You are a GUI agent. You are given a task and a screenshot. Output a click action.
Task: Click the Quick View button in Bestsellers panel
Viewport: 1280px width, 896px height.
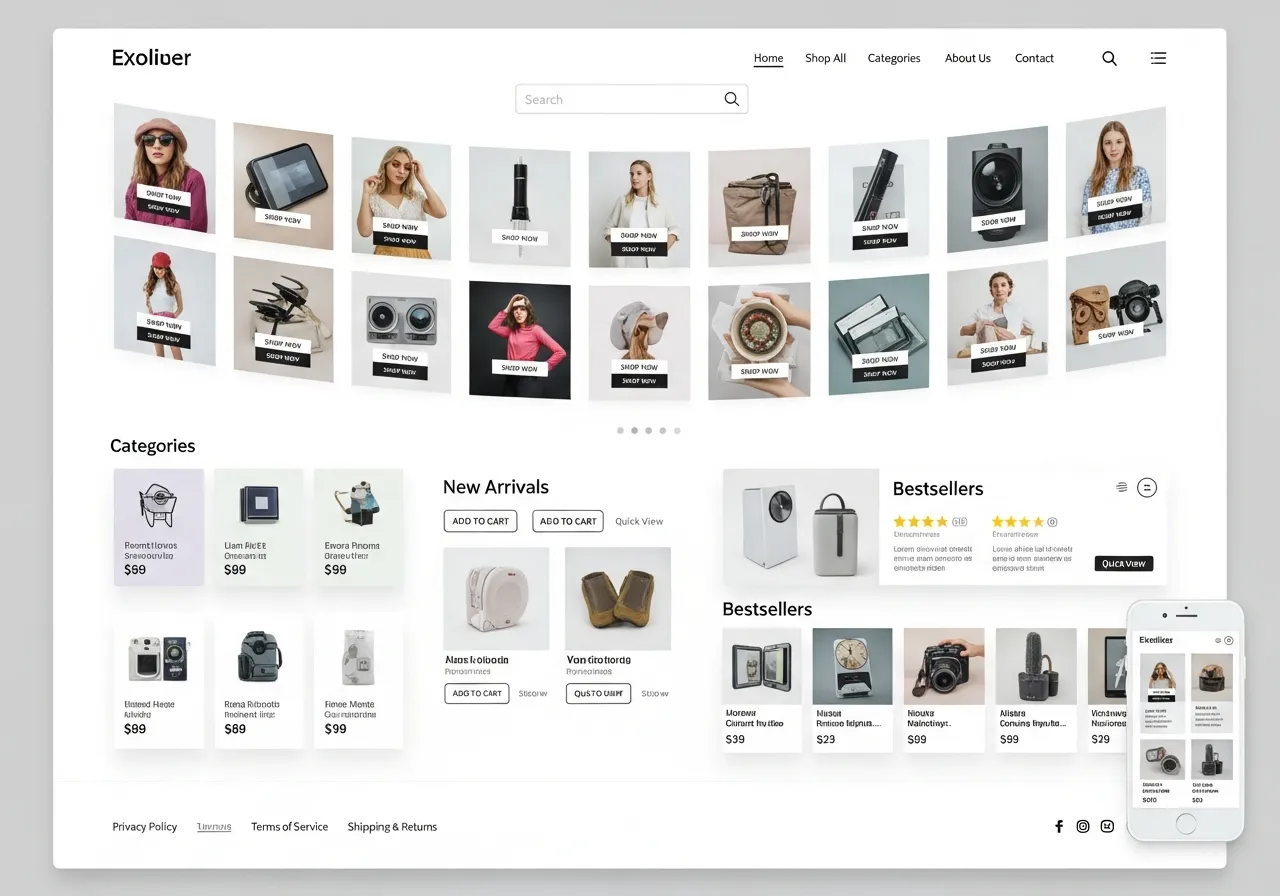[x=1123, y=563]
